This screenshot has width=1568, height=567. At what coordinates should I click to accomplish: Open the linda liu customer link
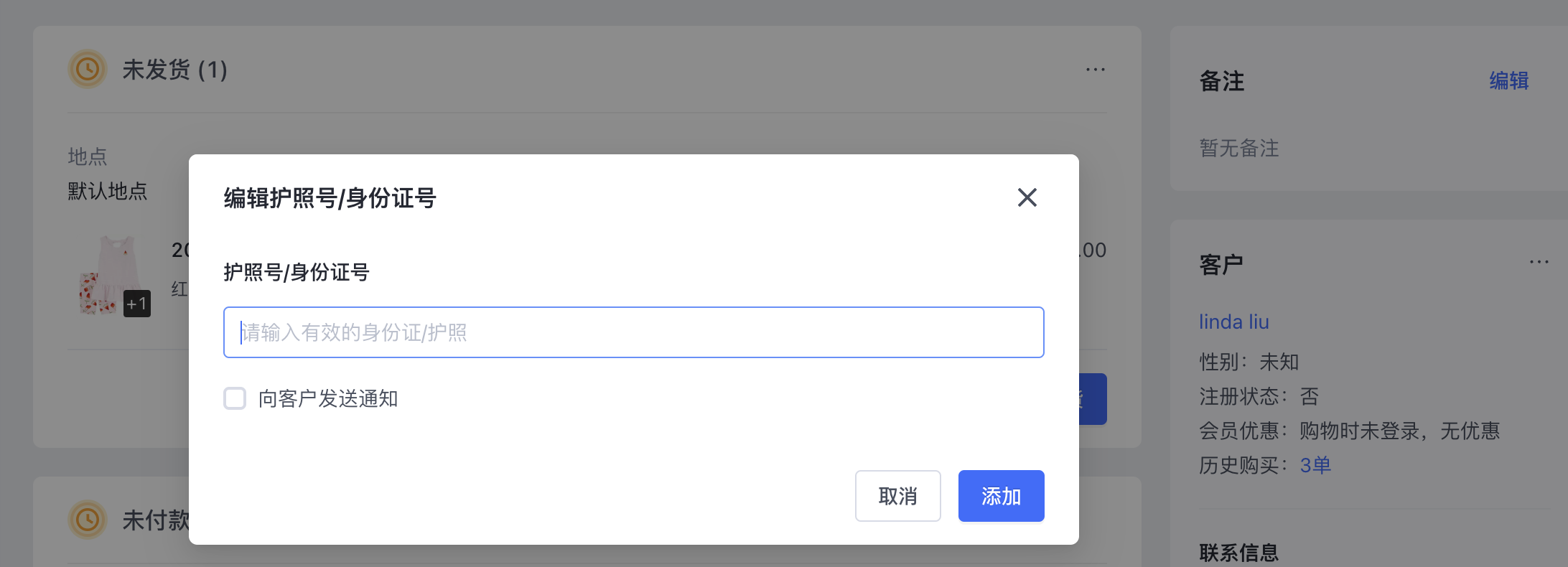click(x=1233, y=322)
